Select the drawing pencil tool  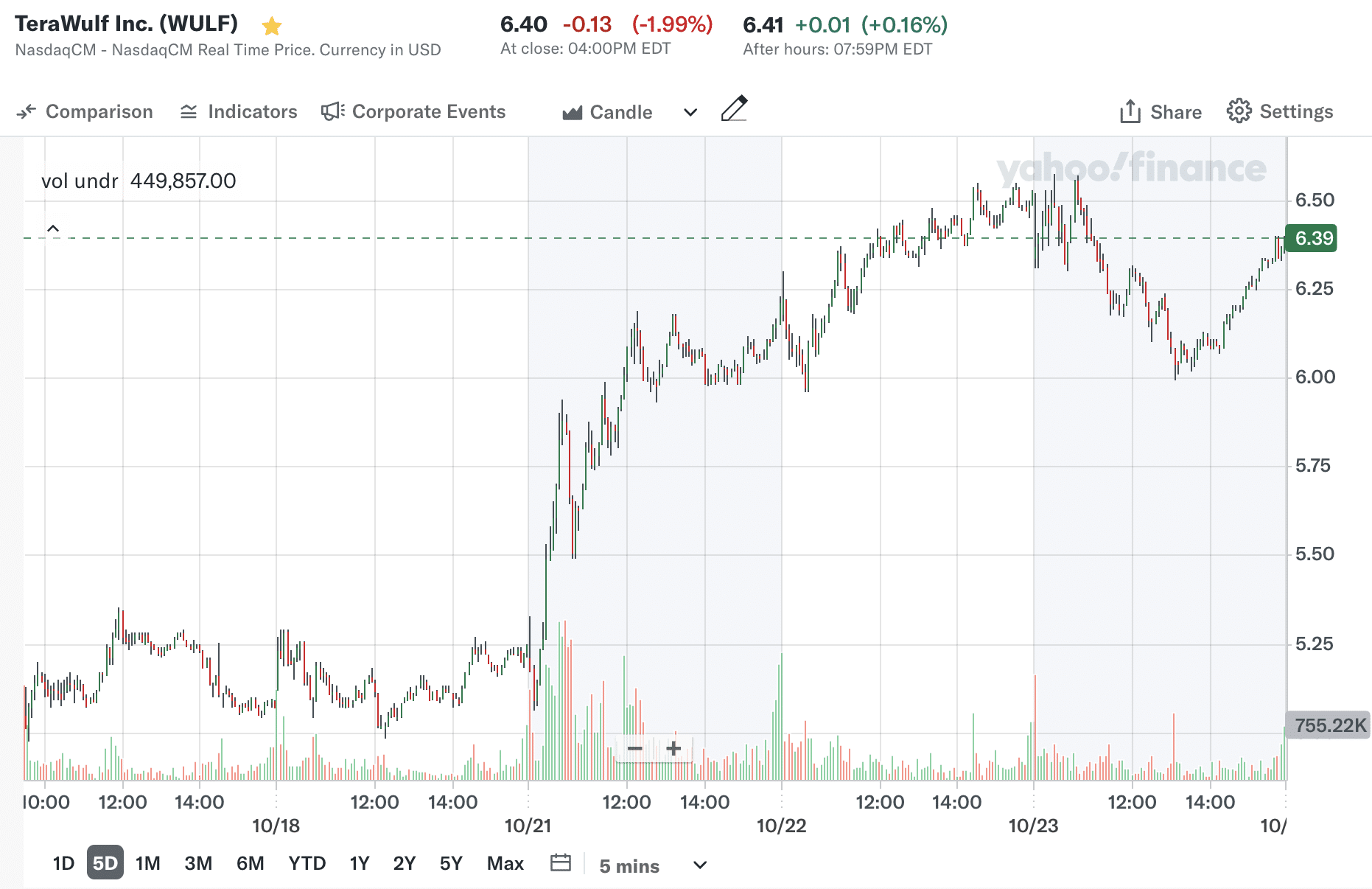click(735, 111)
